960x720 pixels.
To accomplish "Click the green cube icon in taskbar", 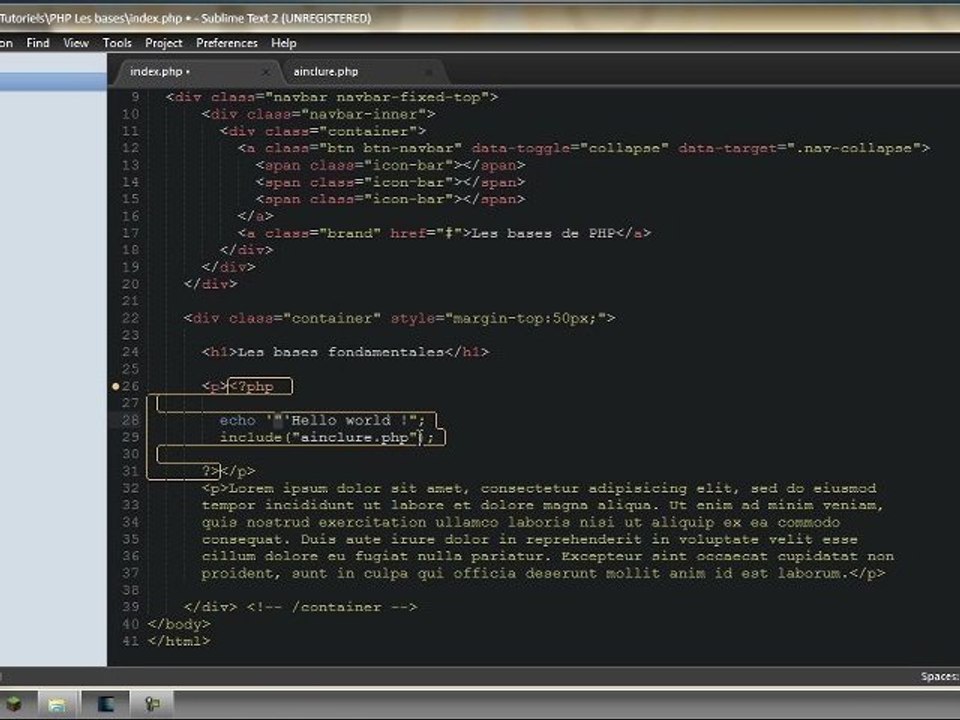I will (x=13, y=704).
